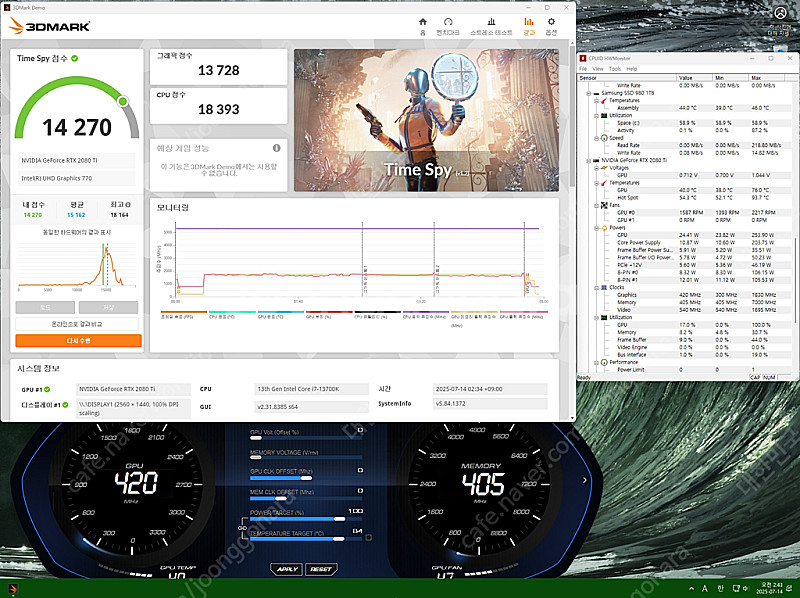Click the NVIDIA GeForce RTX 2080 Ti card icon in HWMonitor
800x598 pixels.
[x=596, y=160]
